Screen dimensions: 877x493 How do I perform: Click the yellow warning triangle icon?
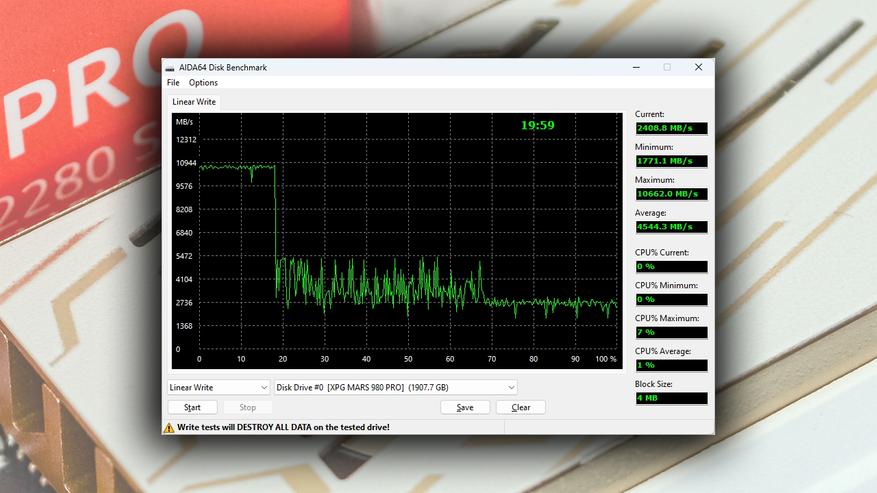pos(169,428)
